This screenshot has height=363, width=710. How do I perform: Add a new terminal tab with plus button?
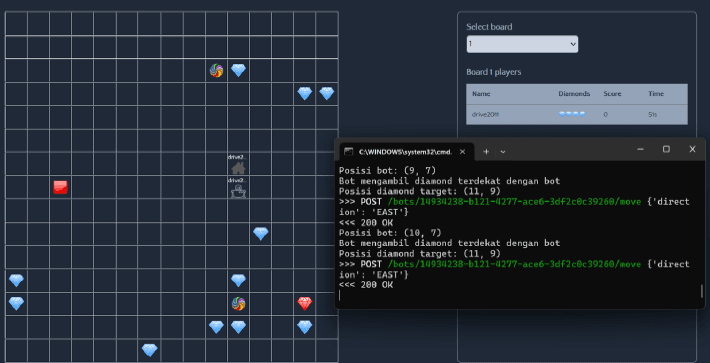point(486,152)
